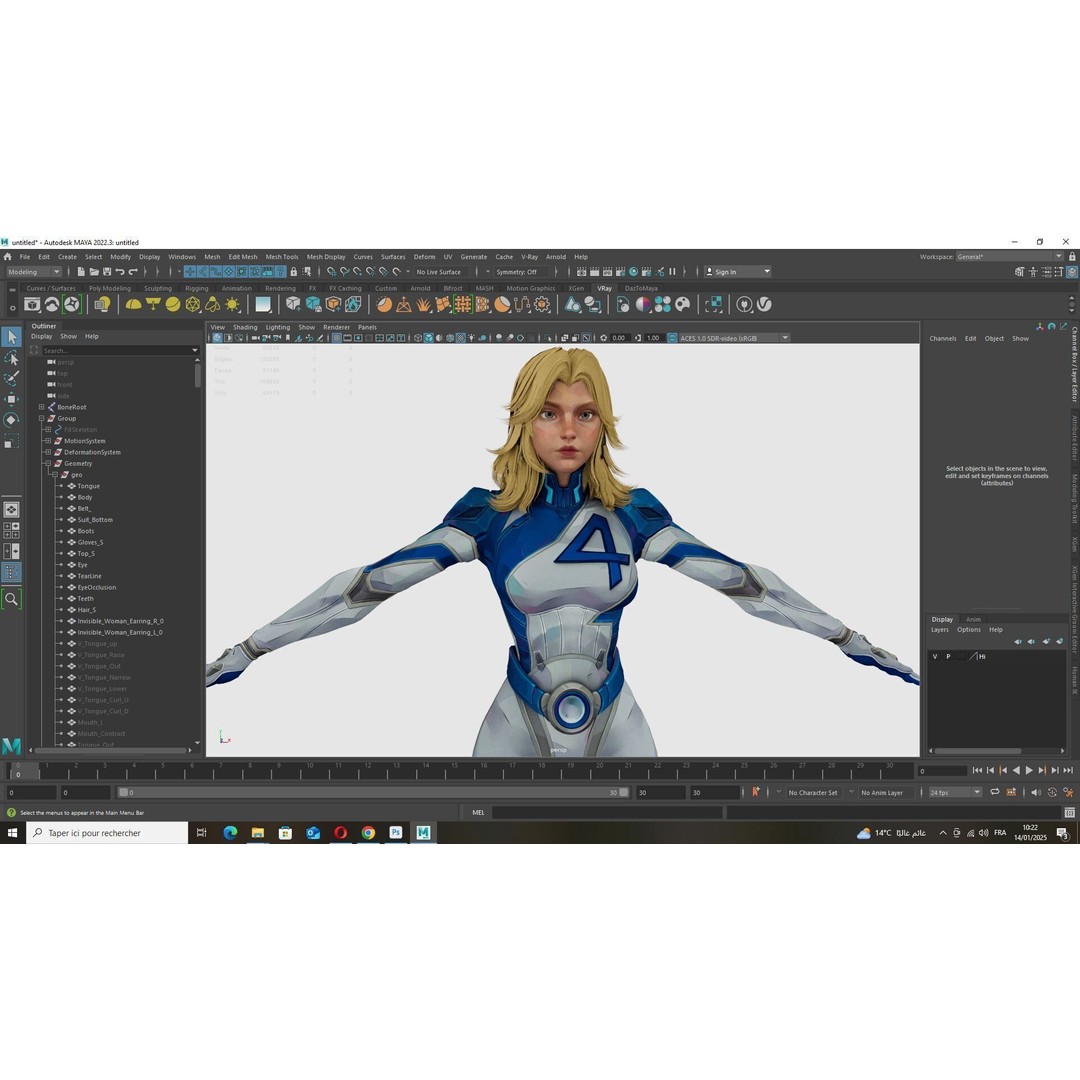Toggle the V visibility box of the layer
The width and height of the screenshot is (1080, 1080).
935,657
